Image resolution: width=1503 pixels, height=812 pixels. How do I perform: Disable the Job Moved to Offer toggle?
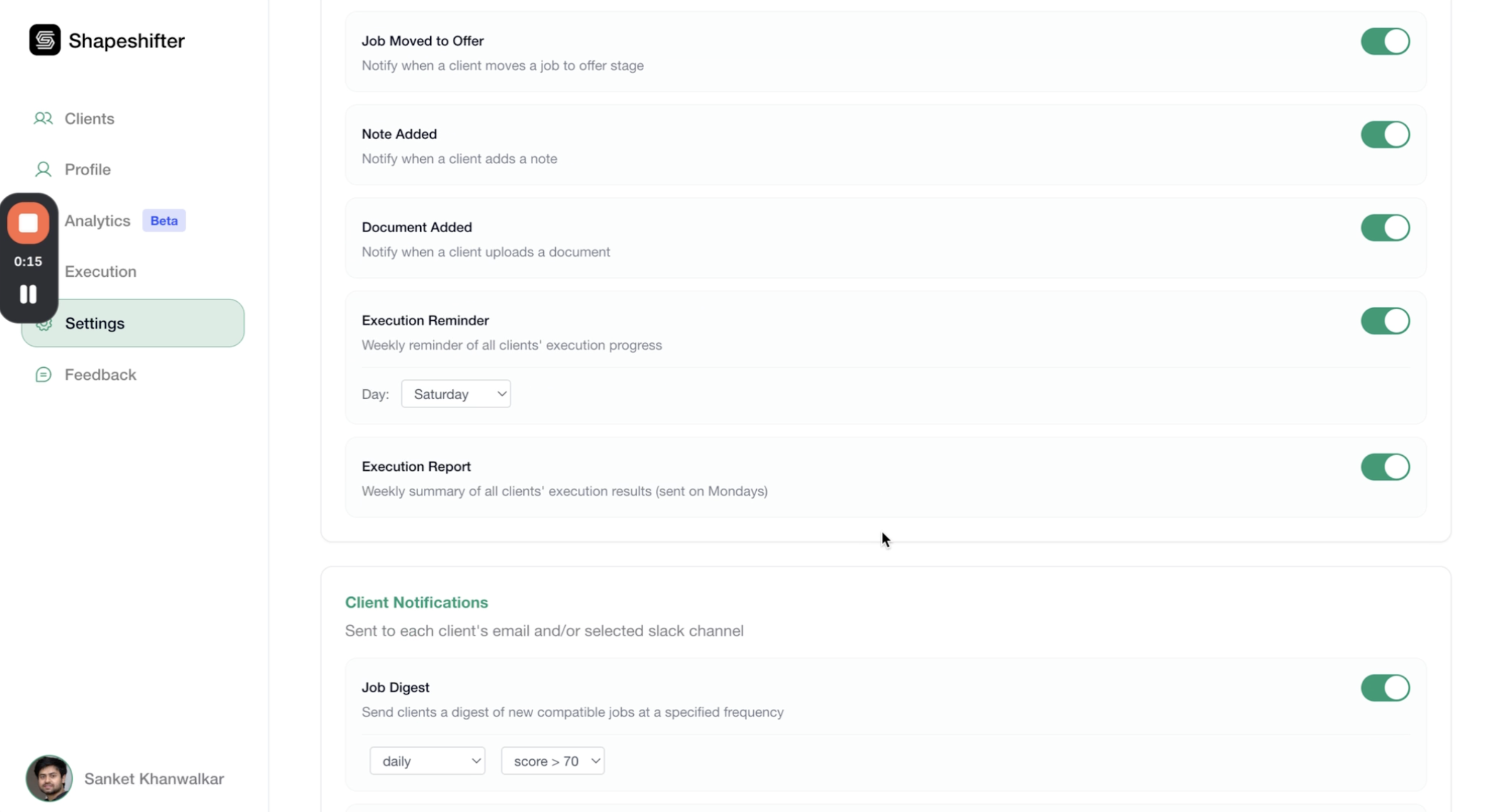click(1385, 41)
